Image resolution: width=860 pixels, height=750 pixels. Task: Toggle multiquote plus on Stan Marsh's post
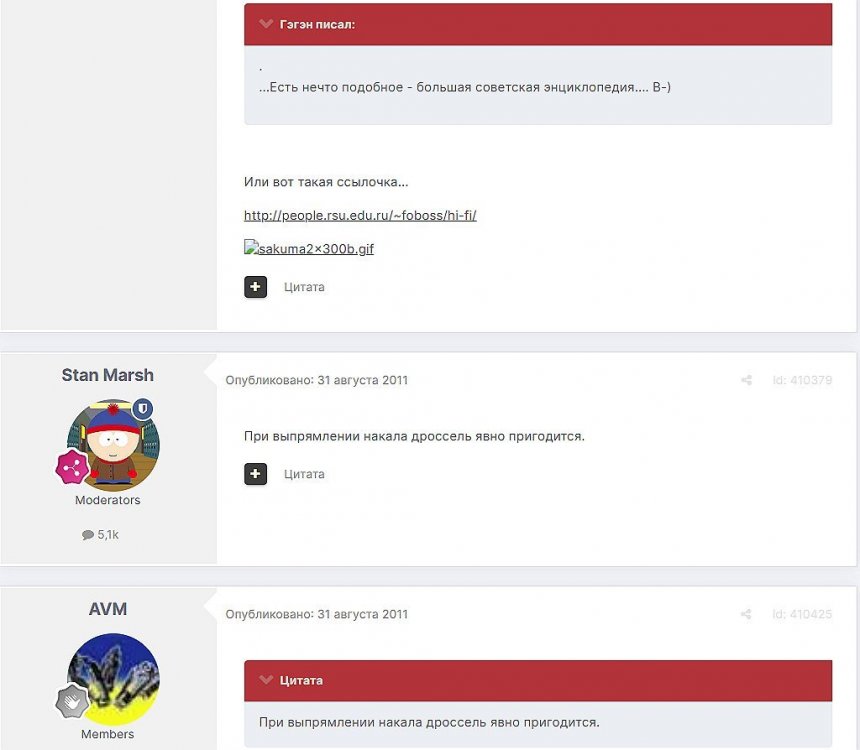pyautogui.click(x=256, y=474)
